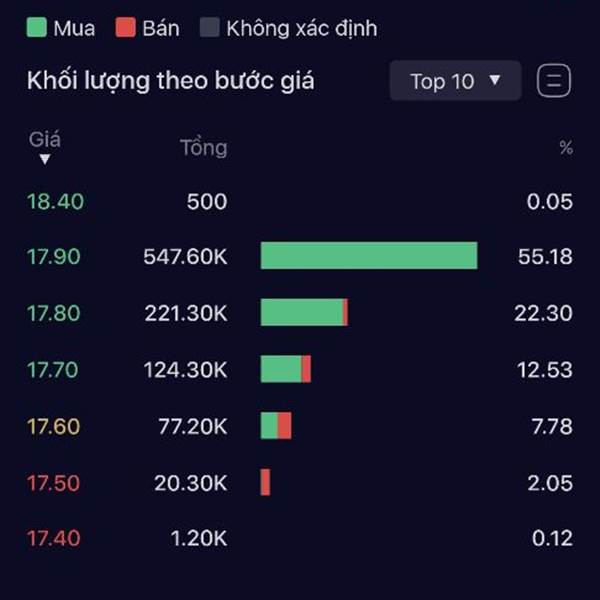This screenshot has width=600, height=600.
Task: Sort by the % column header
Action: 566,148
